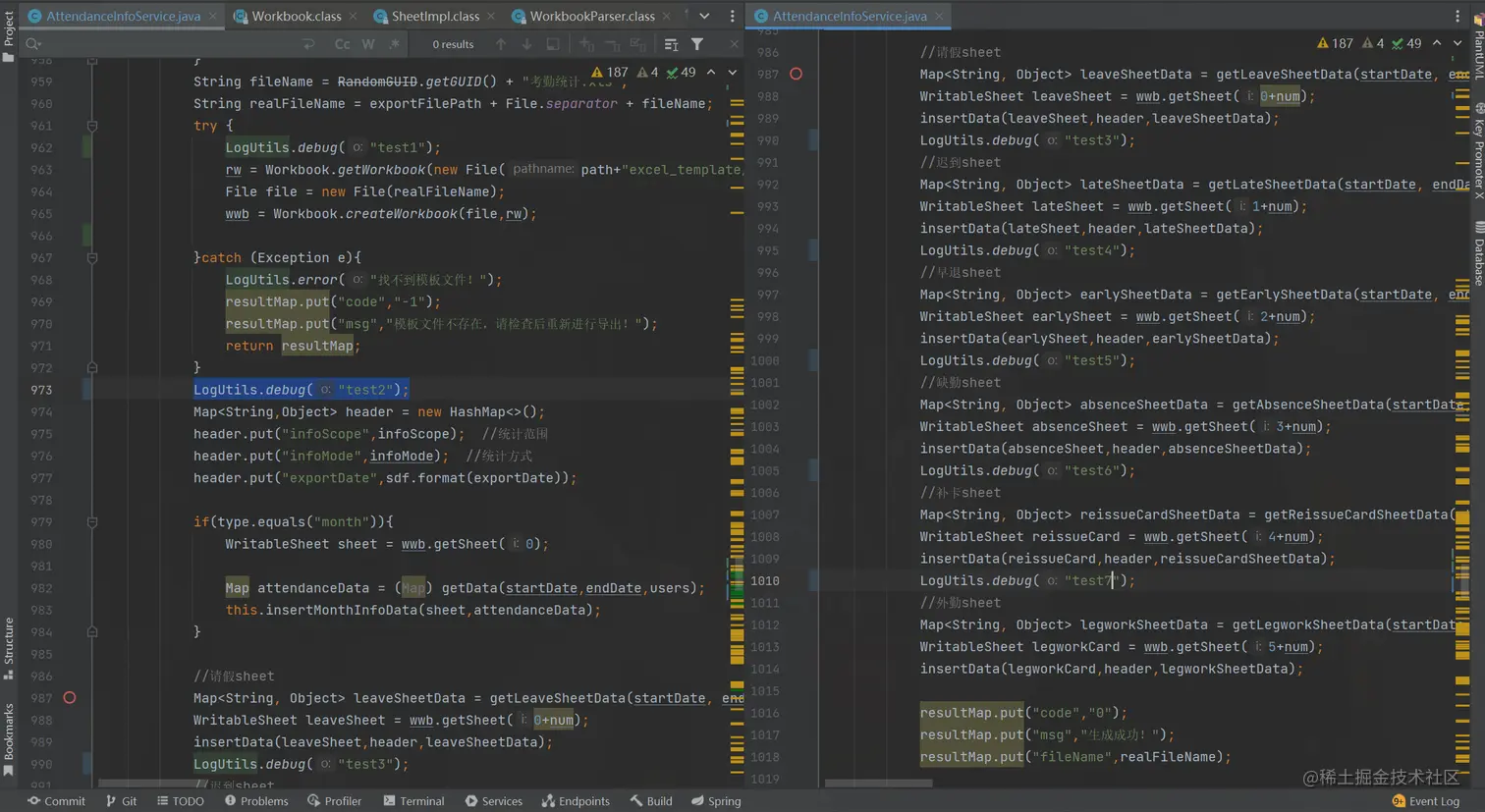Click the filter search results icon
1485x812 pixels.
coord(697,44)
